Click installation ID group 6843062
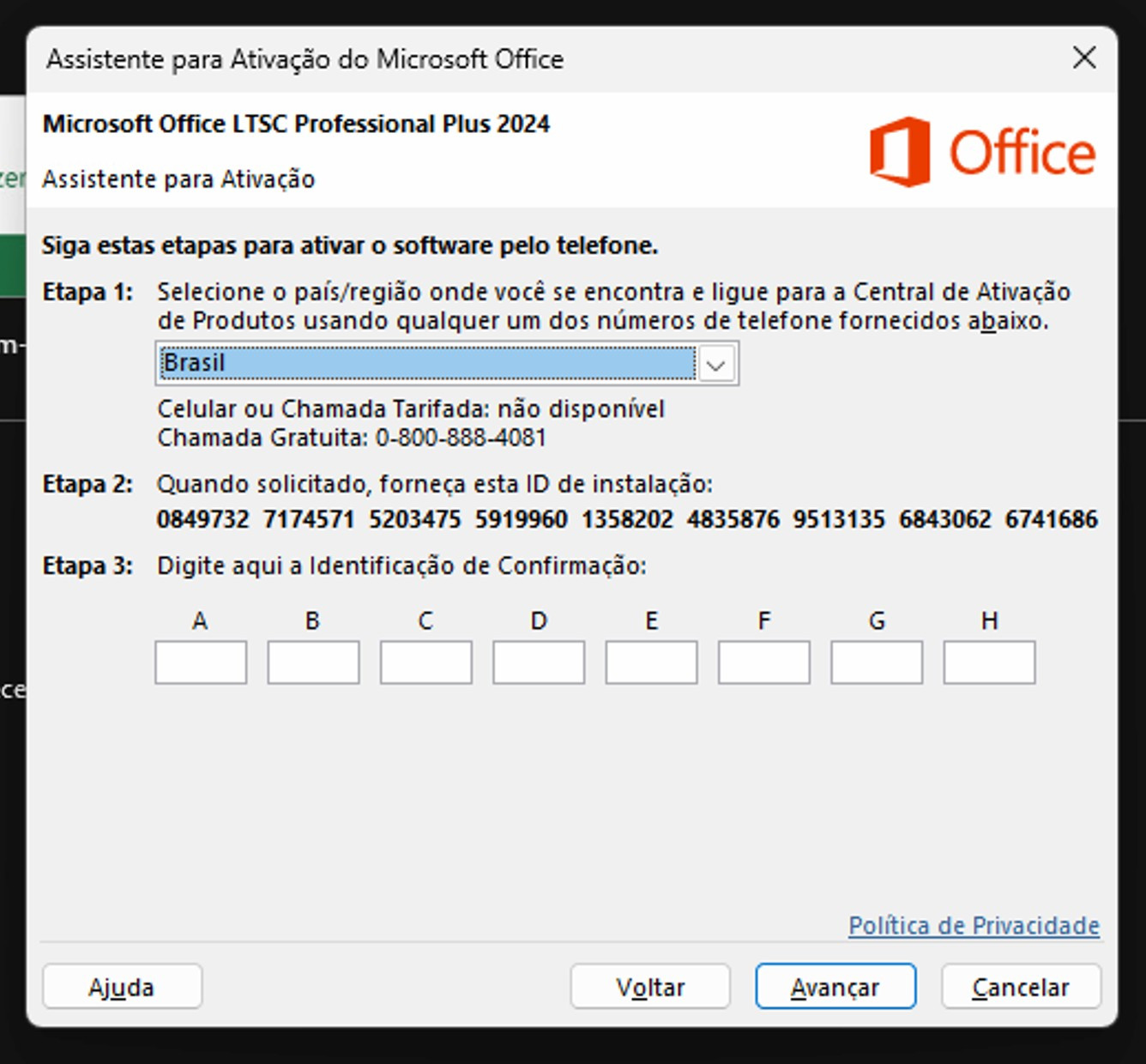Viewport: 1146px width, 1064px height. (x=945, y=519)
